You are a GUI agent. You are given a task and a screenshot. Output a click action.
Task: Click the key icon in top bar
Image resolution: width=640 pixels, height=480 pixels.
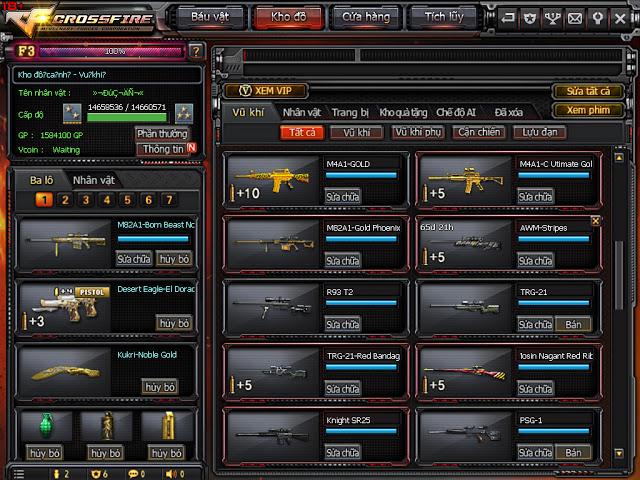[x=597, y=18]
